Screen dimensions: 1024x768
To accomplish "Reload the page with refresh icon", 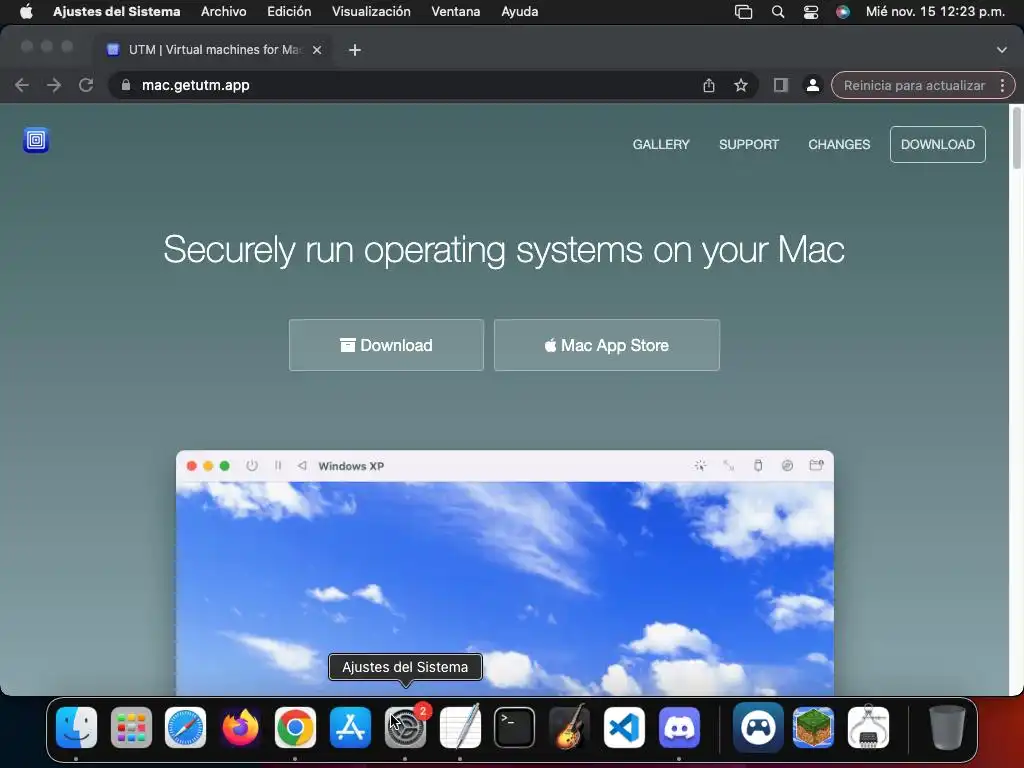I will [86, 85].
